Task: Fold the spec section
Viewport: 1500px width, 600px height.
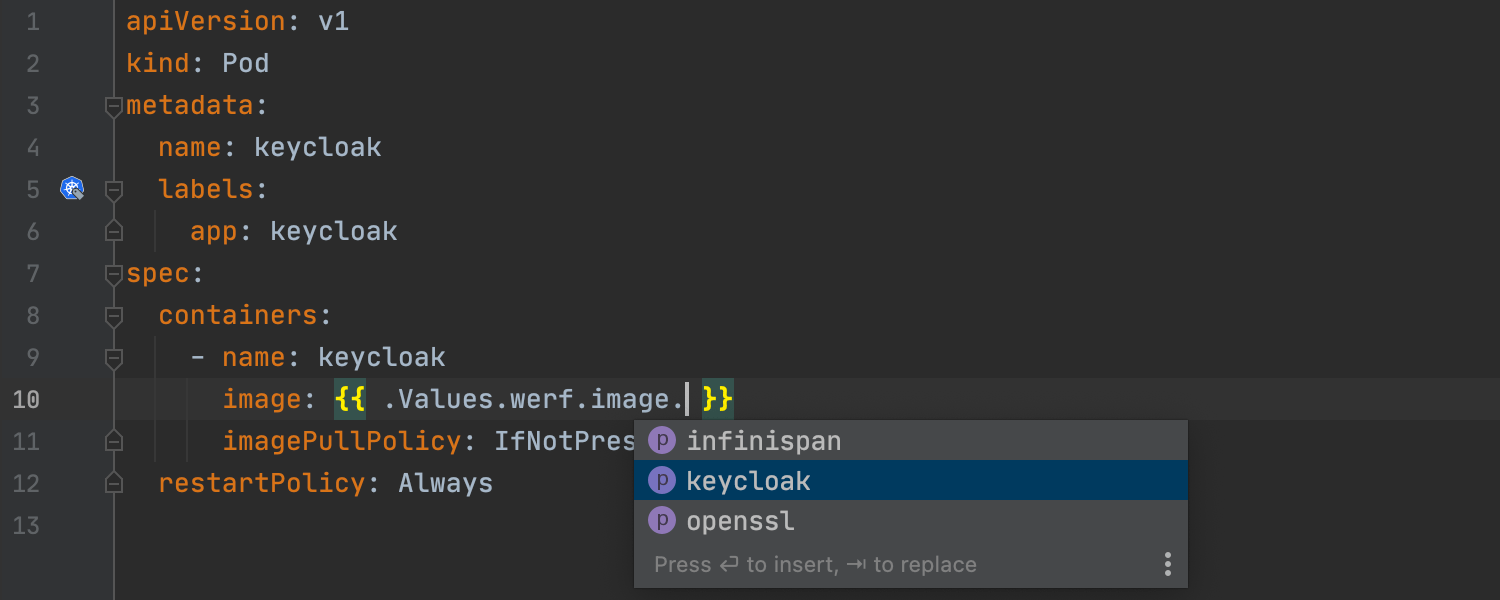Action: pos(114,273)
